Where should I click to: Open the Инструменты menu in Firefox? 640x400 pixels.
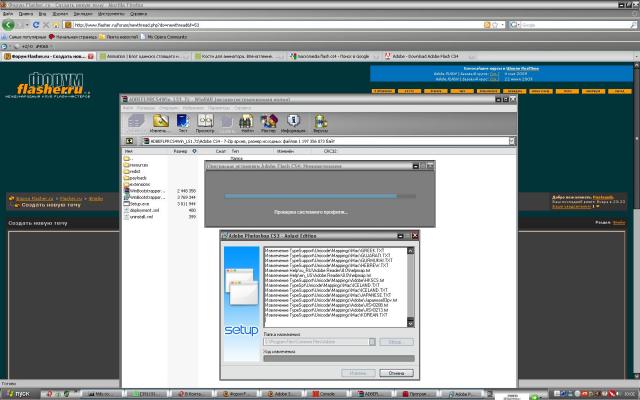(x=111, y=14)
